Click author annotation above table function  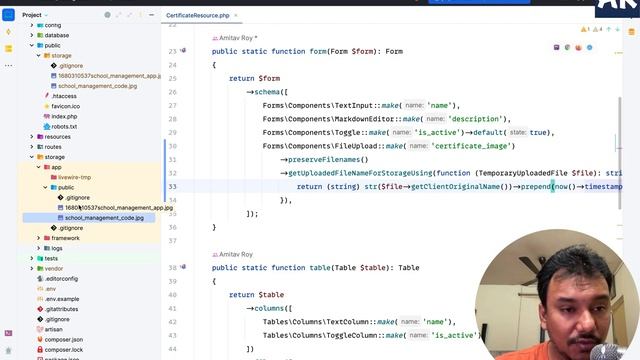pyautogui.click(x=233, y=254)
